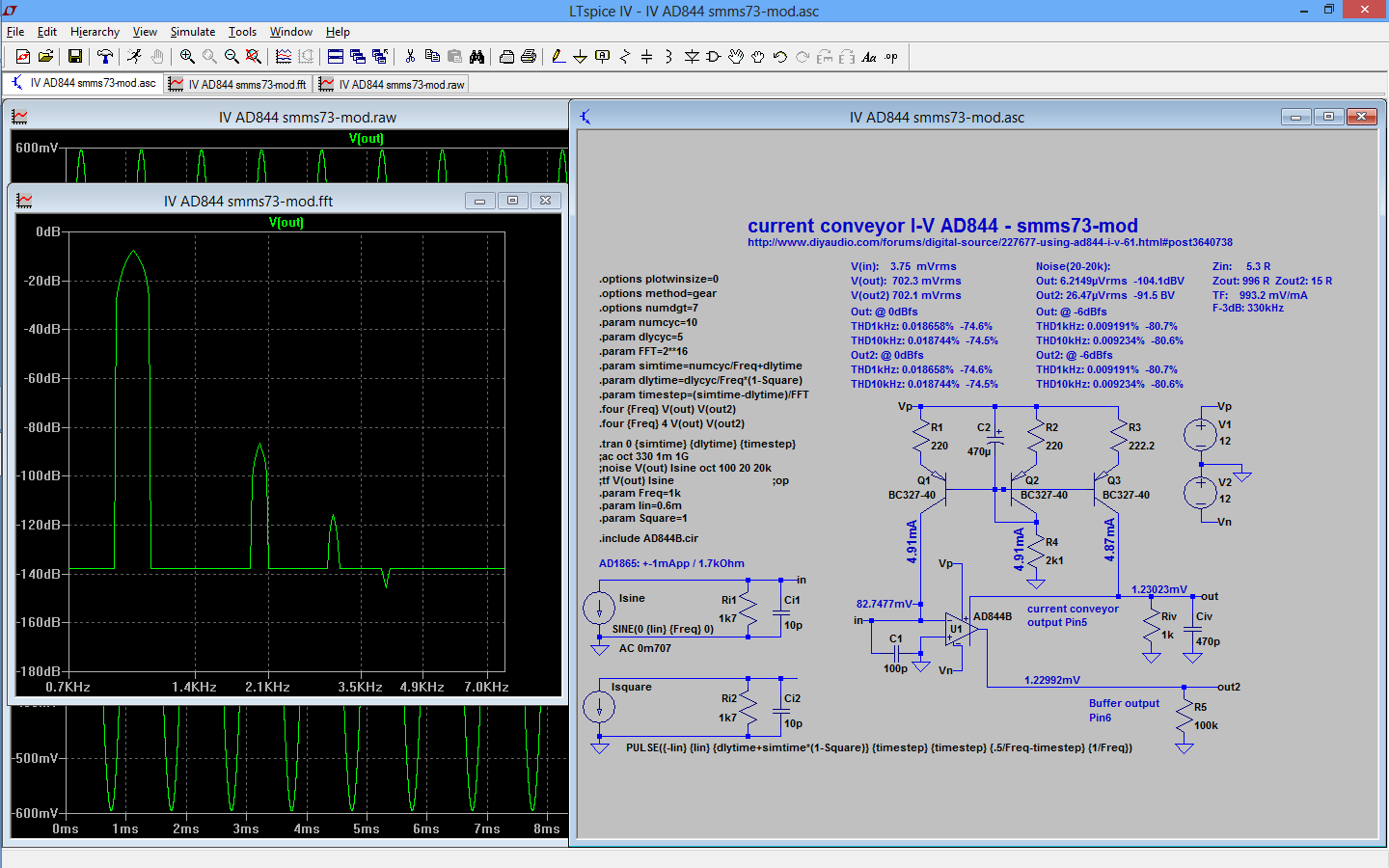Minimize the smms73-mod.asc schematic window
Viewport: 1389px width, 868px height.
1295,117
